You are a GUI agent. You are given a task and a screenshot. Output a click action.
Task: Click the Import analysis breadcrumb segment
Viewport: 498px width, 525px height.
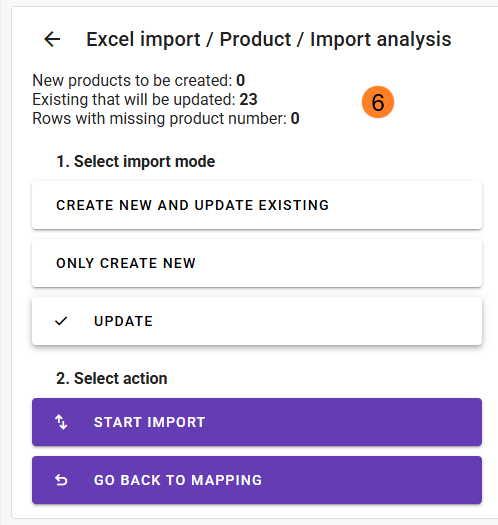click(381, 40)
